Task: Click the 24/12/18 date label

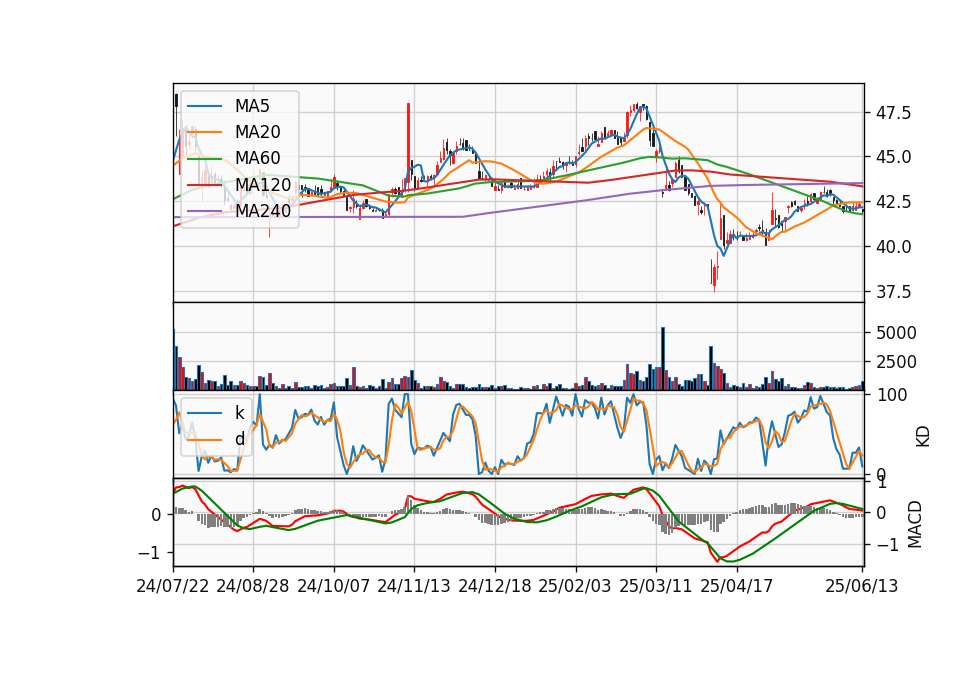Action: click(495, 586)
